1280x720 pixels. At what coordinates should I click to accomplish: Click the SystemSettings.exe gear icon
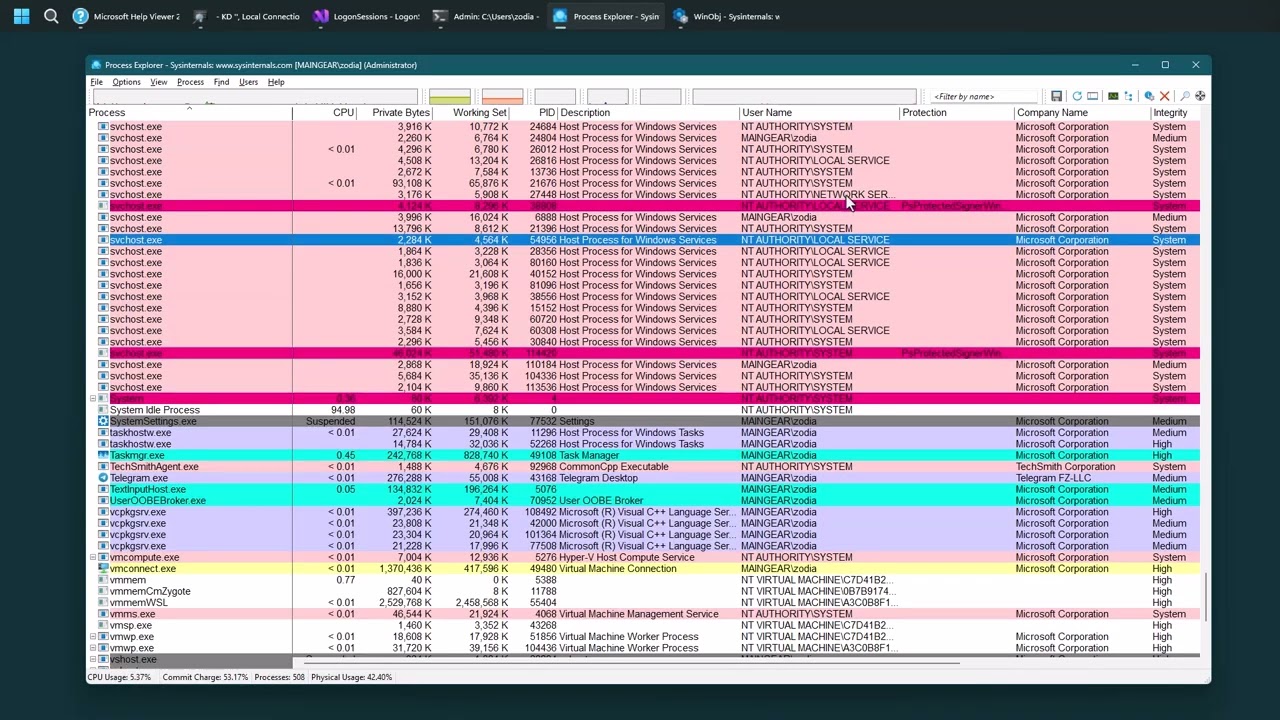tap(103, 422)
